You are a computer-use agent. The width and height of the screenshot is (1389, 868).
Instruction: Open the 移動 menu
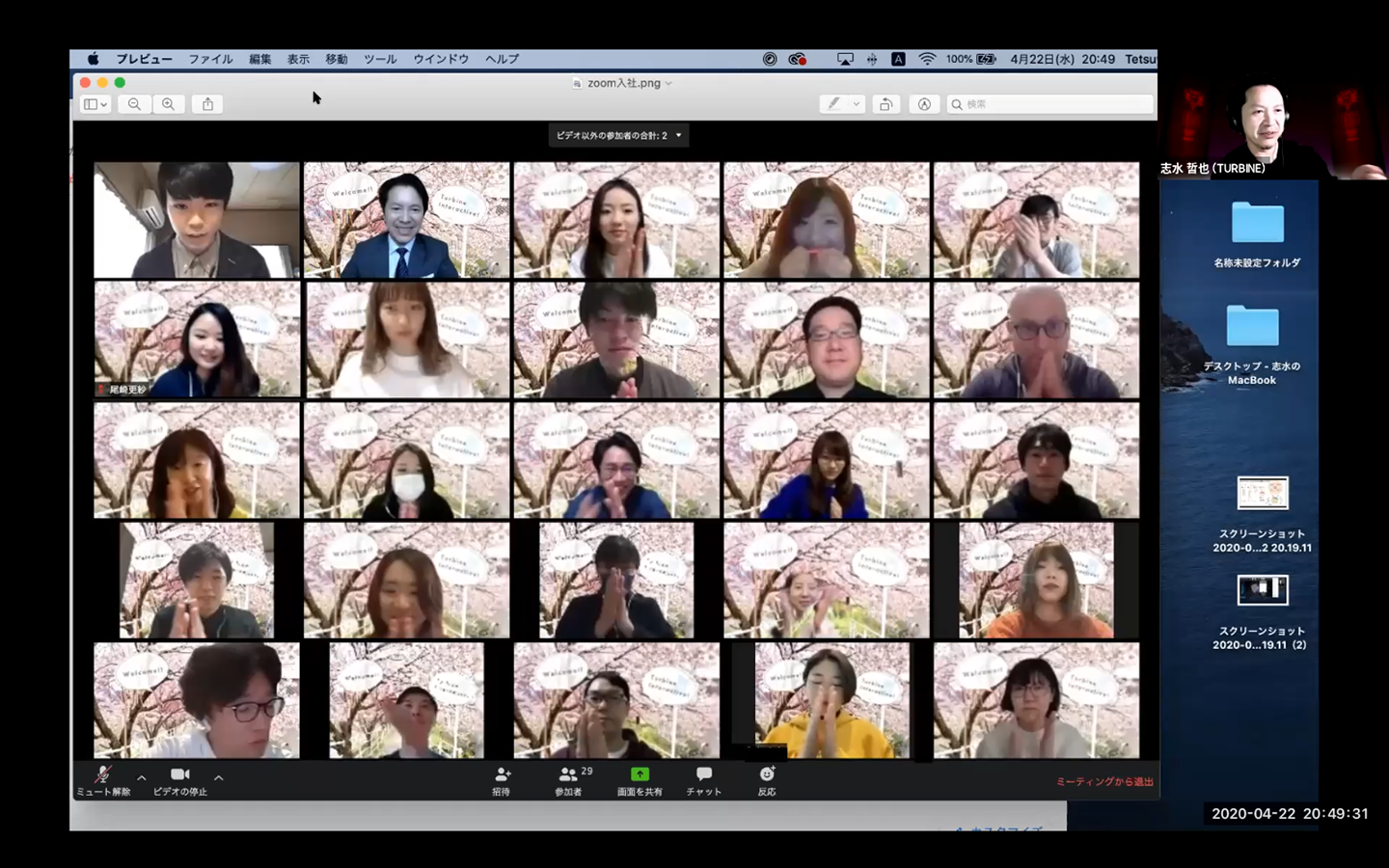tap(337, 59)
